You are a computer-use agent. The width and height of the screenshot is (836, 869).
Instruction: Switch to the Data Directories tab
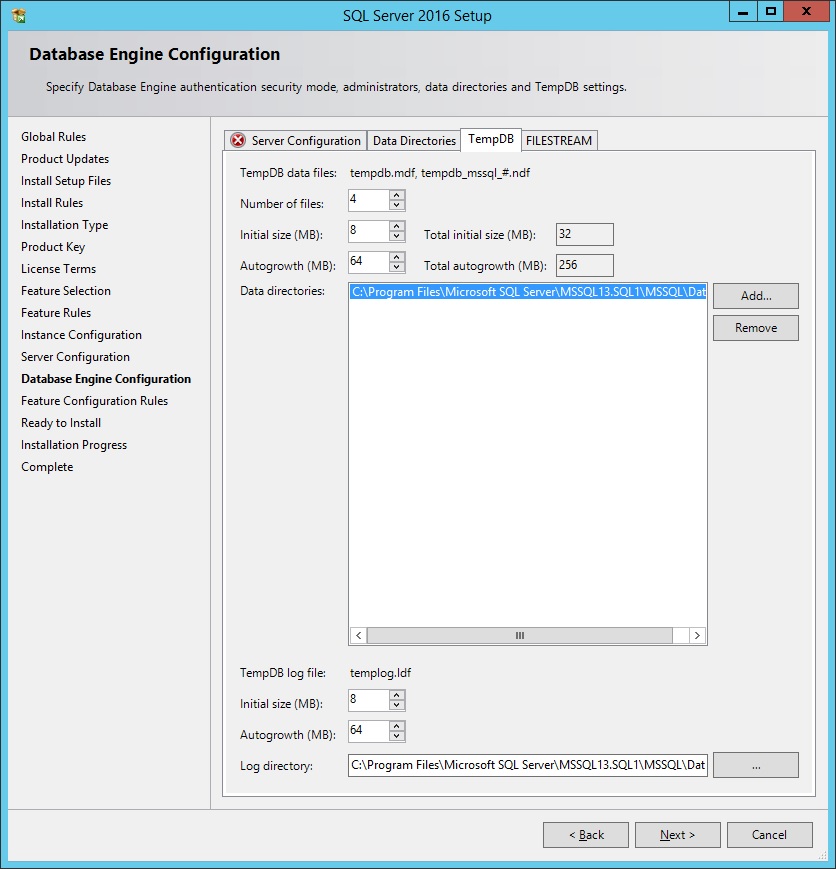414,140
